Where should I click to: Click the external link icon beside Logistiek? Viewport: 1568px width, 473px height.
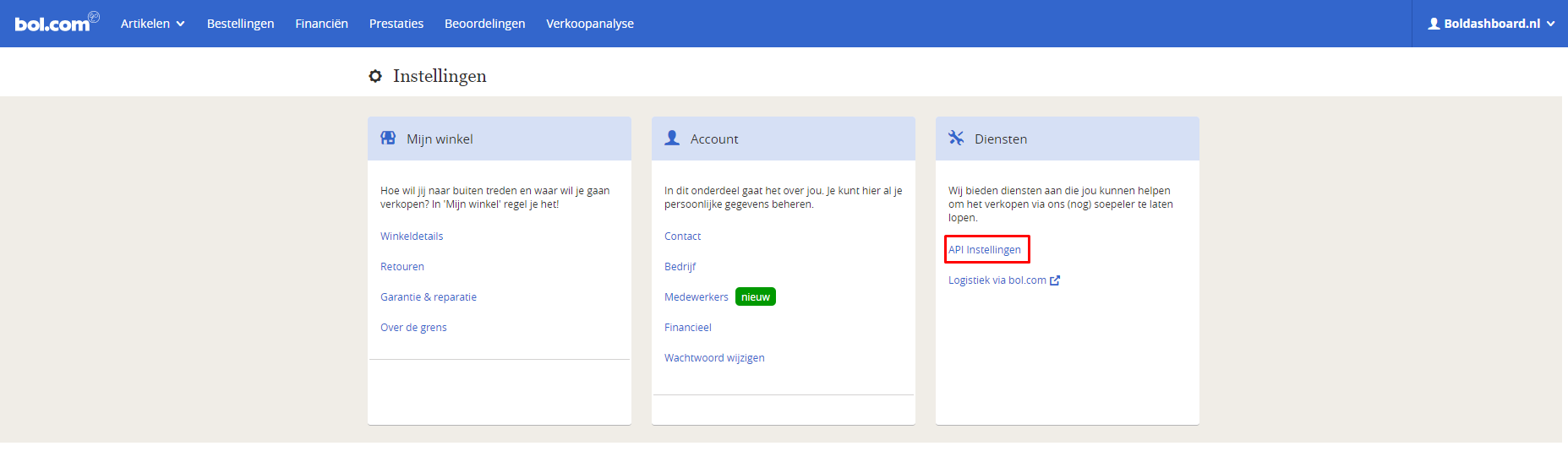click(1055, 280)
